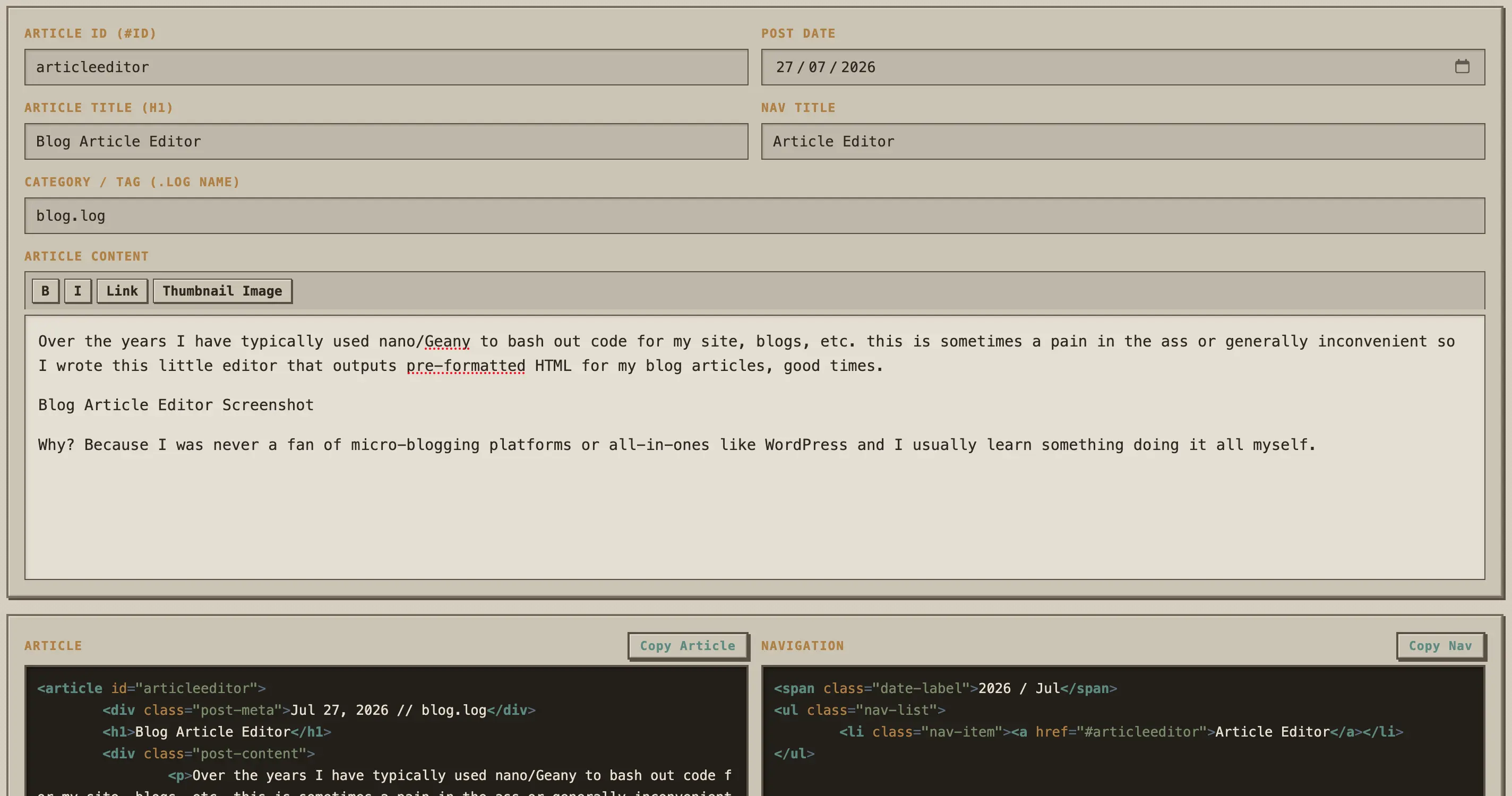Click the '<ul class="nav-list">' code line
Viewport: 1512px width, 796px height.
[x=860, y=710]
